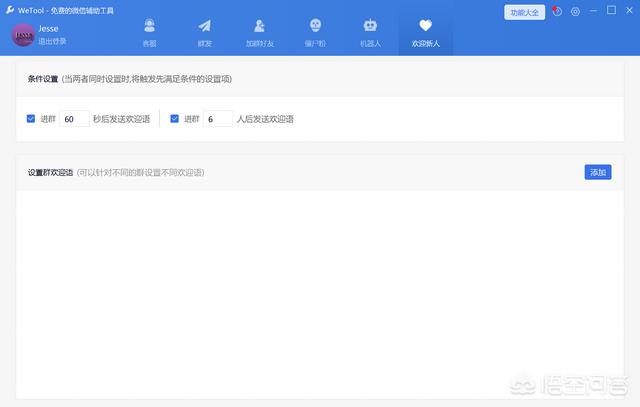Click 添加 to add a welcome message
This screenshot has width=640, height=407.
click(598, 172)
